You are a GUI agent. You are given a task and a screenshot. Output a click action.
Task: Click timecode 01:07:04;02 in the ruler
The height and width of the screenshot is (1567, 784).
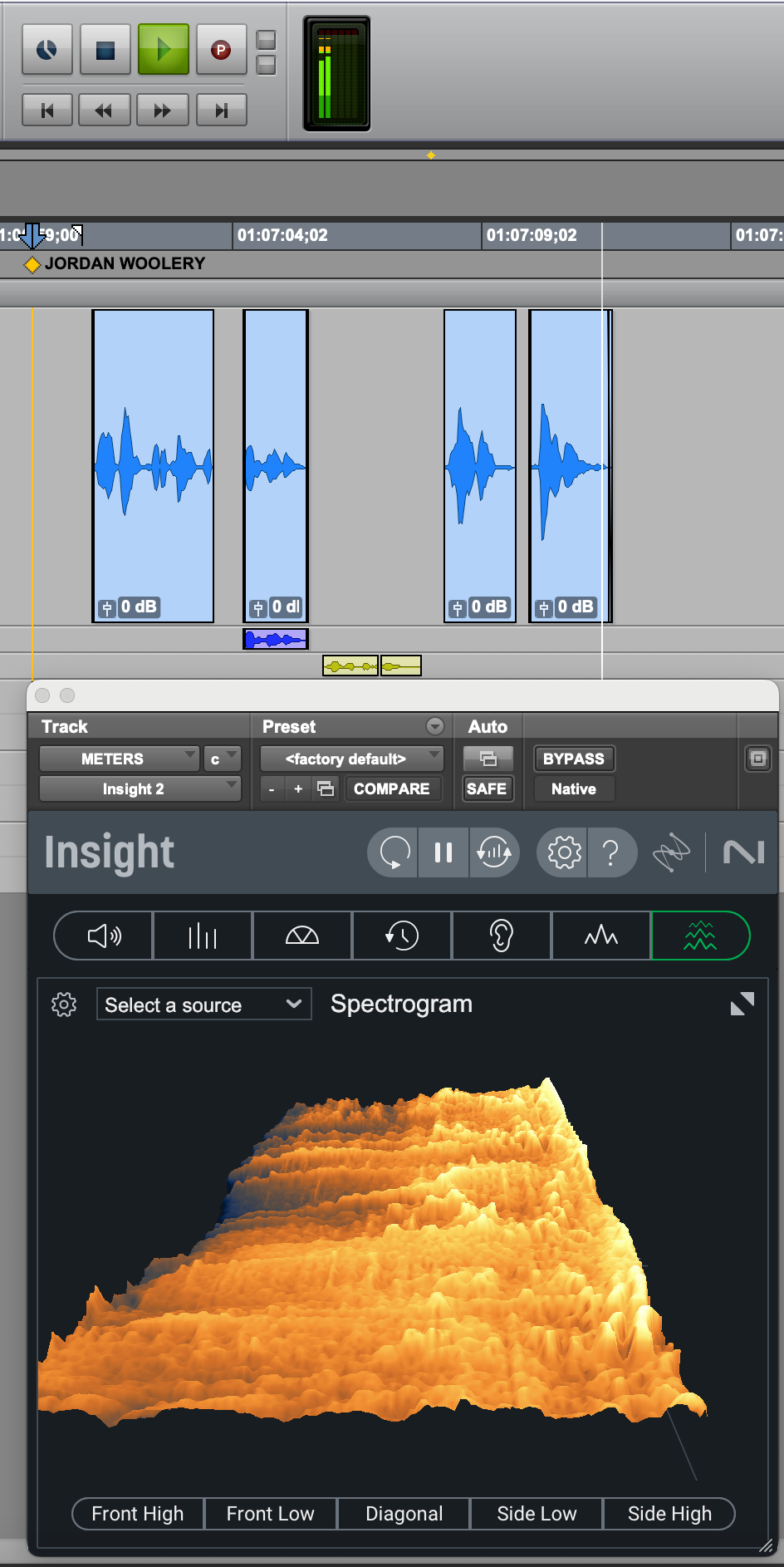tap(282, 235)
